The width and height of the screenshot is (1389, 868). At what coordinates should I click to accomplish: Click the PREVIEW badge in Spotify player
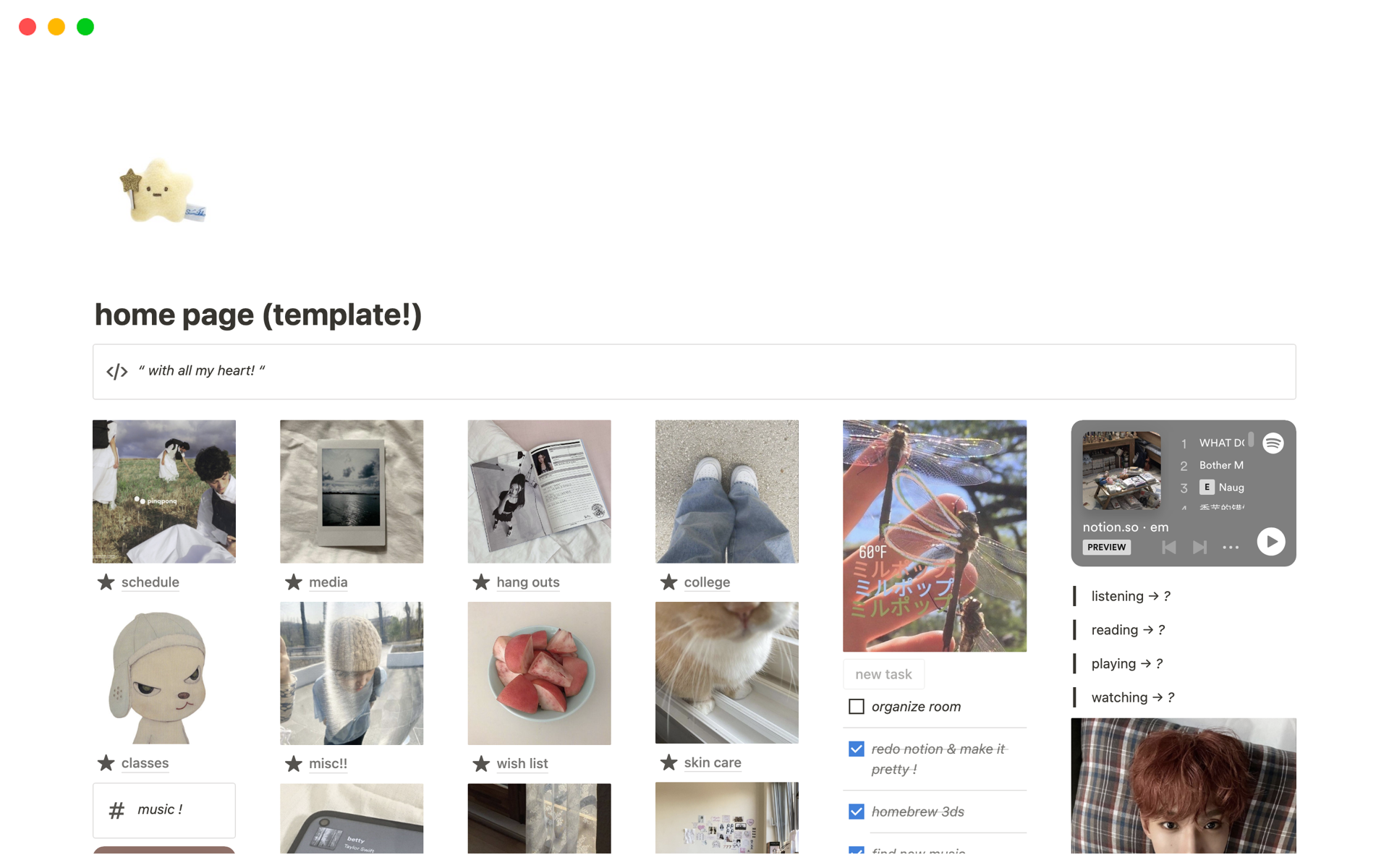click(x=1106, y=548)
